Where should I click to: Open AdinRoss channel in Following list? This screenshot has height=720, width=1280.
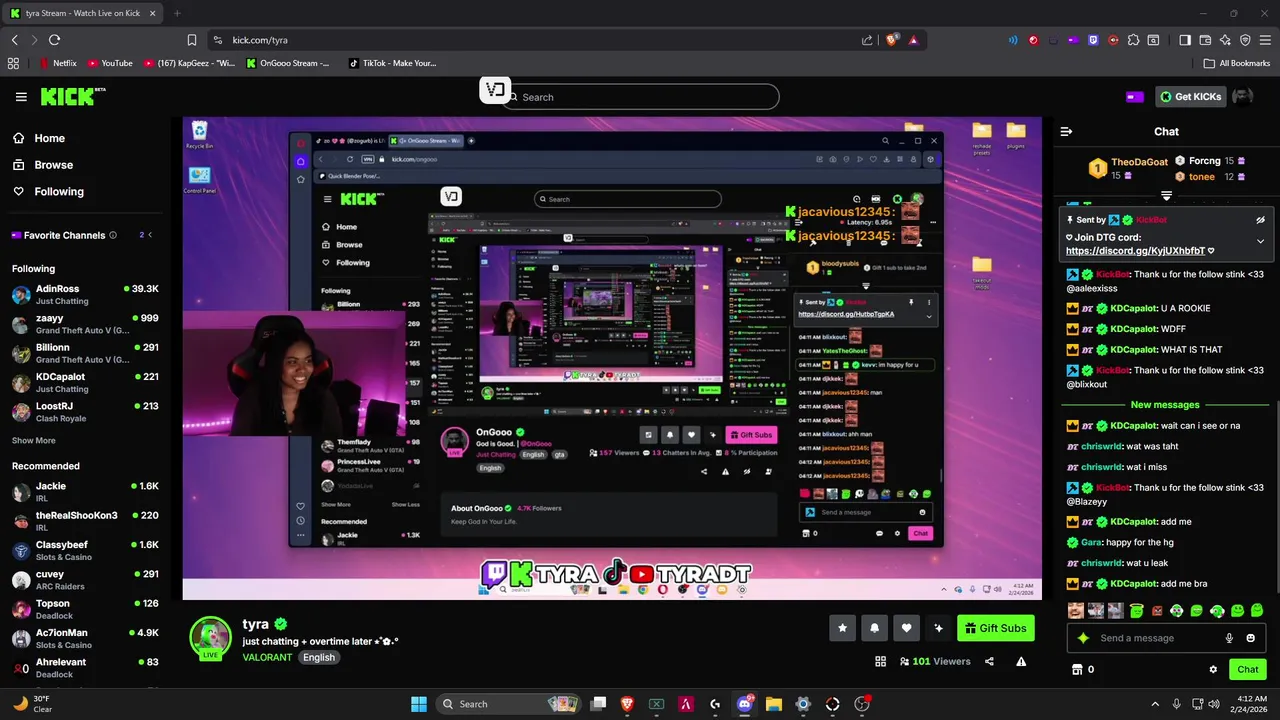[85, 294]
